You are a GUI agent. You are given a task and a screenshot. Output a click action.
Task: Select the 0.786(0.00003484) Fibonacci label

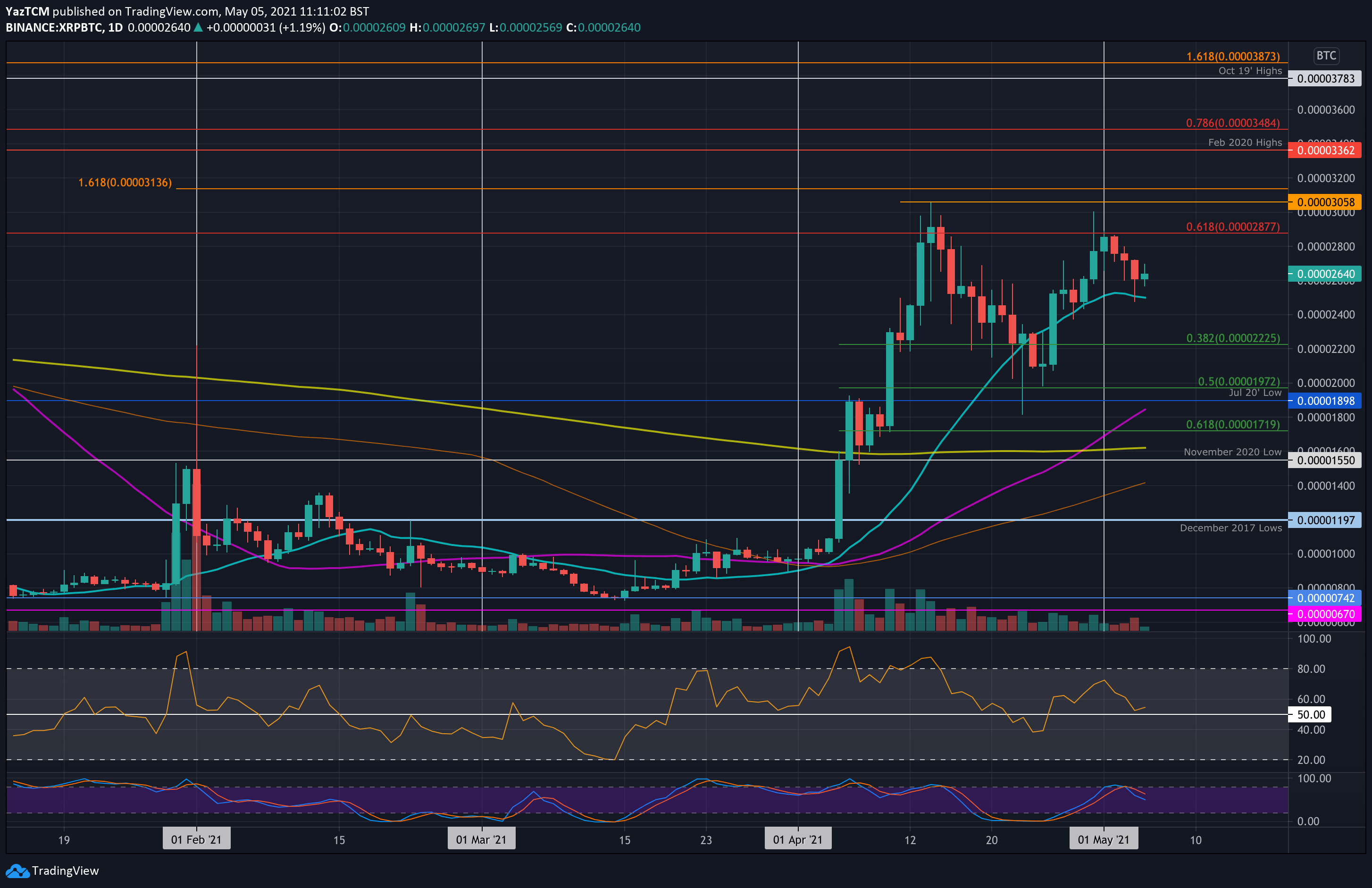click(1232, 123)
